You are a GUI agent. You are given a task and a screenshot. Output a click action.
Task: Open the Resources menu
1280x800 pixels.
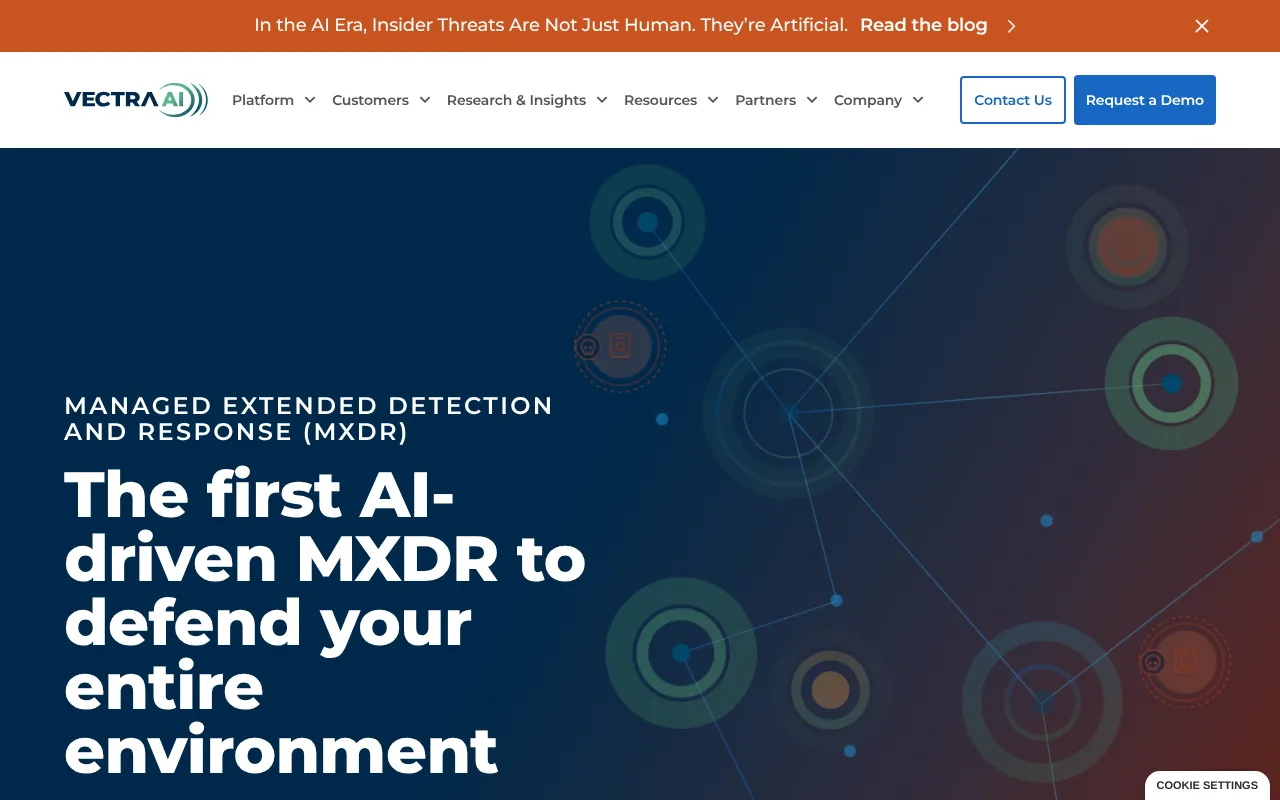pyautogui.click(x=660, y=100)
